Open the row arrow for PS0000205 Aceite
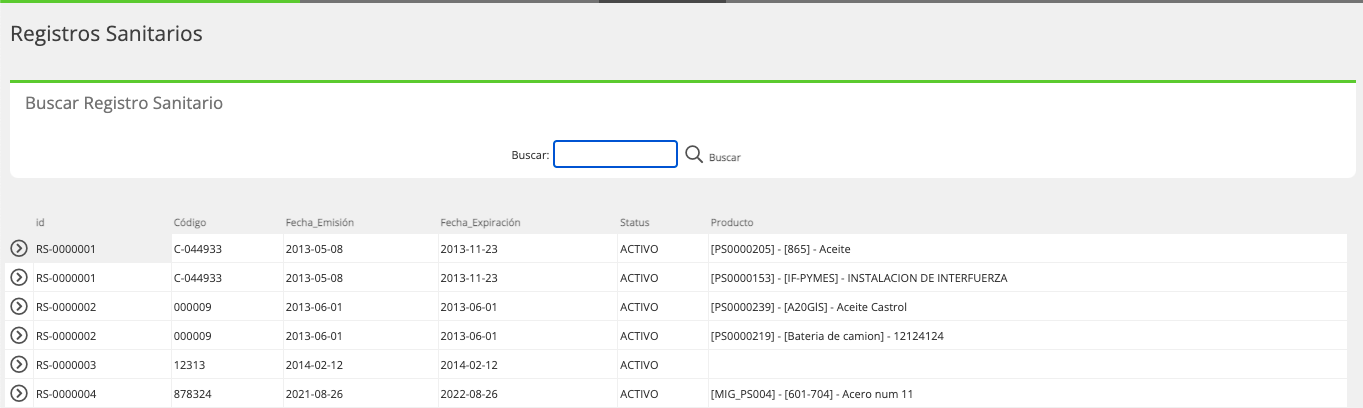 pos(18,248)
